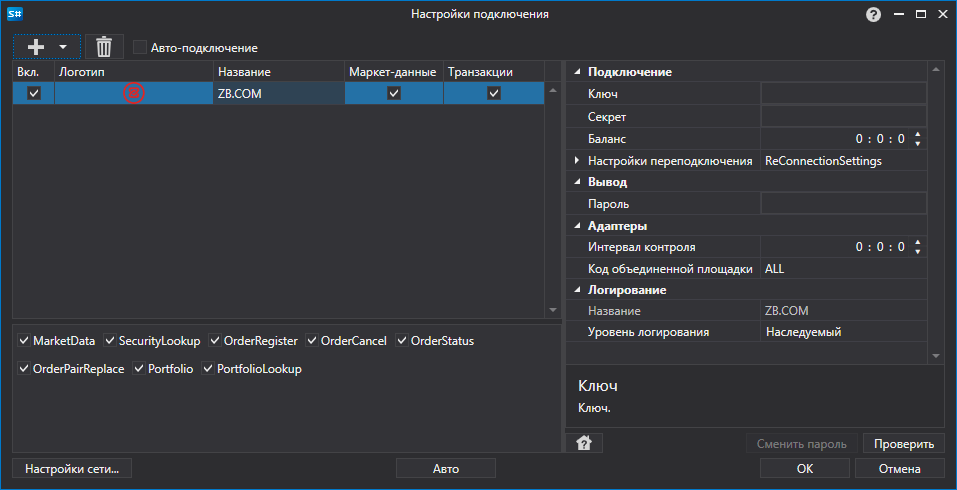This screenshot has height=490, width=957.
Task: Expand Настройки переподключения property
Action: (x=577, y=161)
